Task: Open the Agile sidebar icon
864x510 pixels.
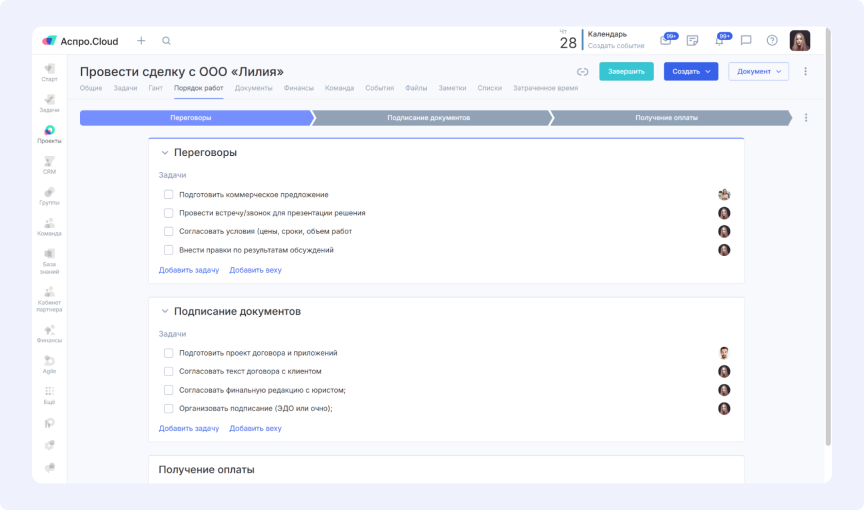Action: (x=49, y=363)
